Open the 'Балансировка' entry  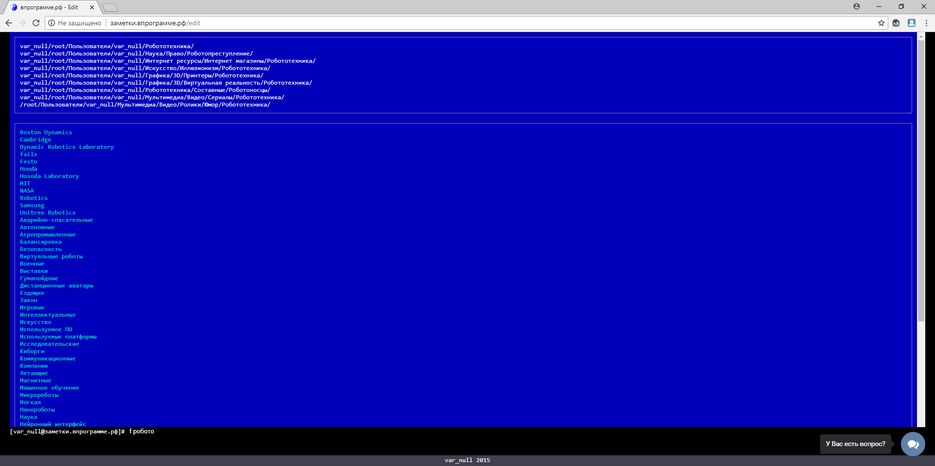41,242
